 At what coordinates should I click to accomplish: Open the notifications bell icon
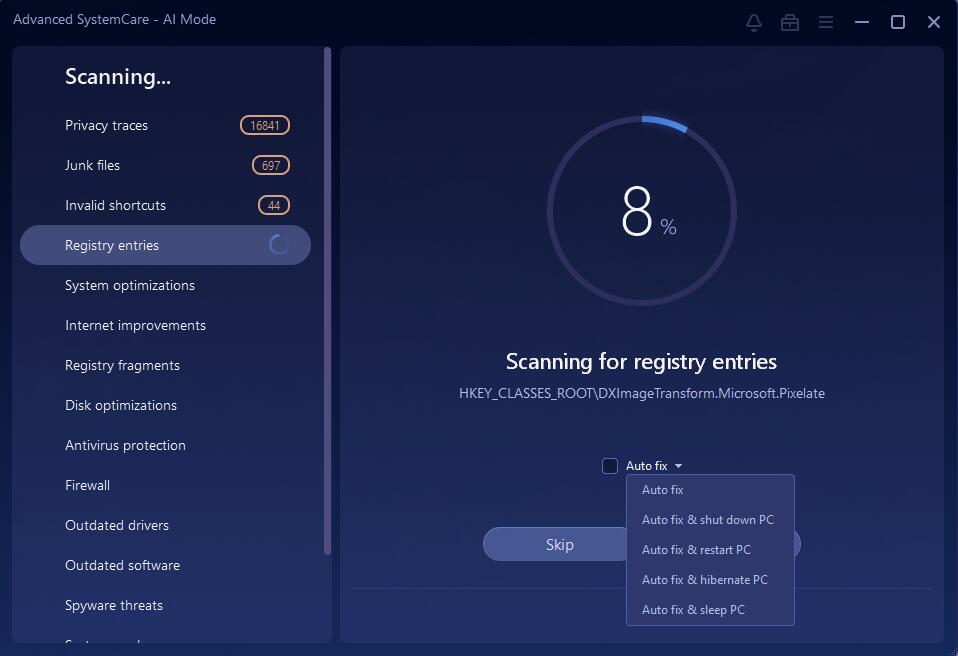(754, 23)
